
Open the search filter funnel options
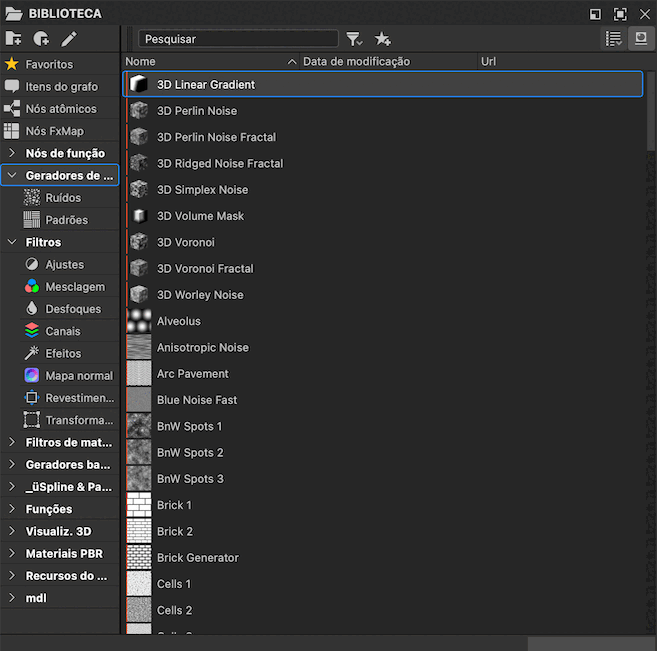[x=355, y=39]
